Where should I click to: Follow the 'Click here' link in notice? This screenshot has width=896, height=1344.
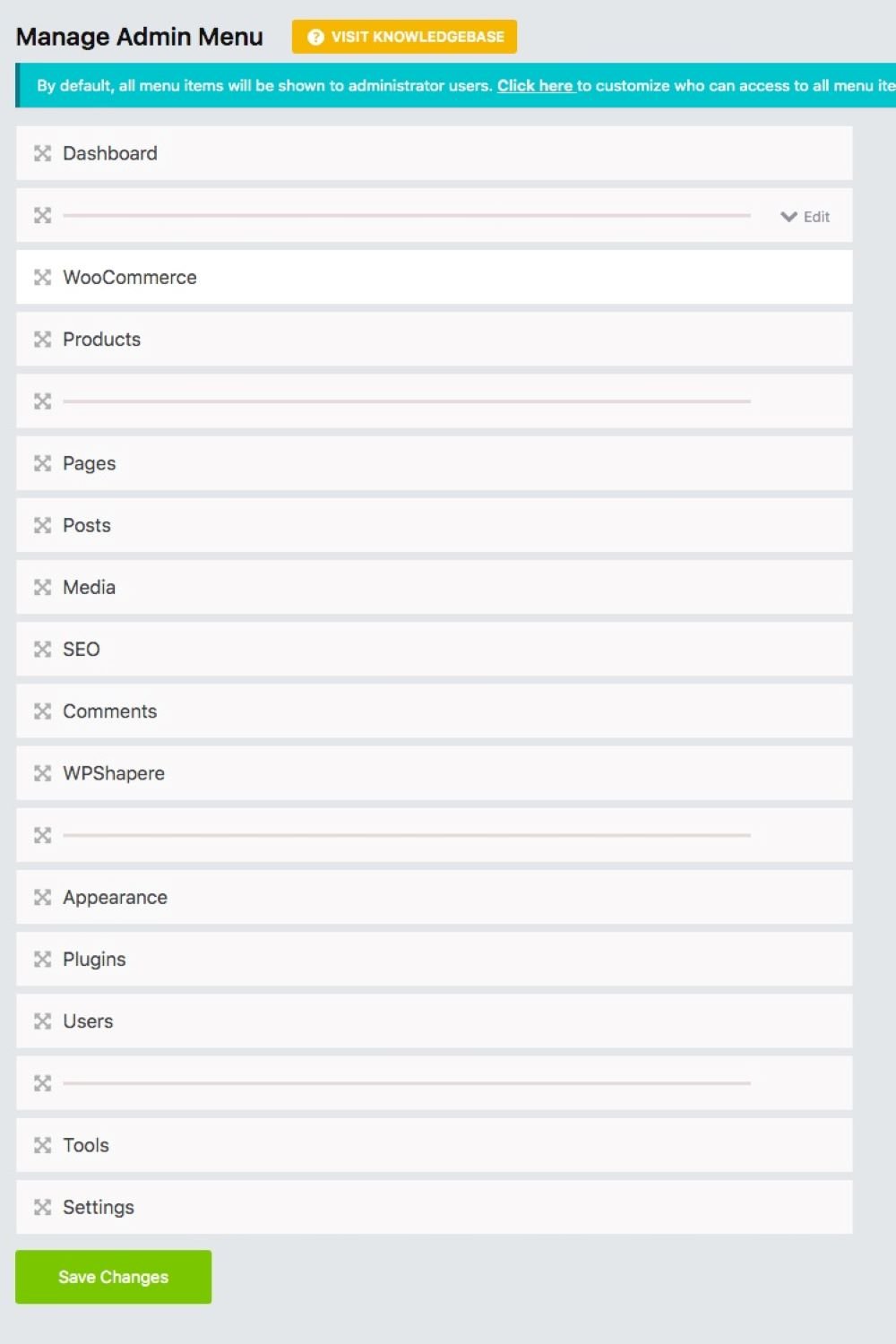click(535, 86)
